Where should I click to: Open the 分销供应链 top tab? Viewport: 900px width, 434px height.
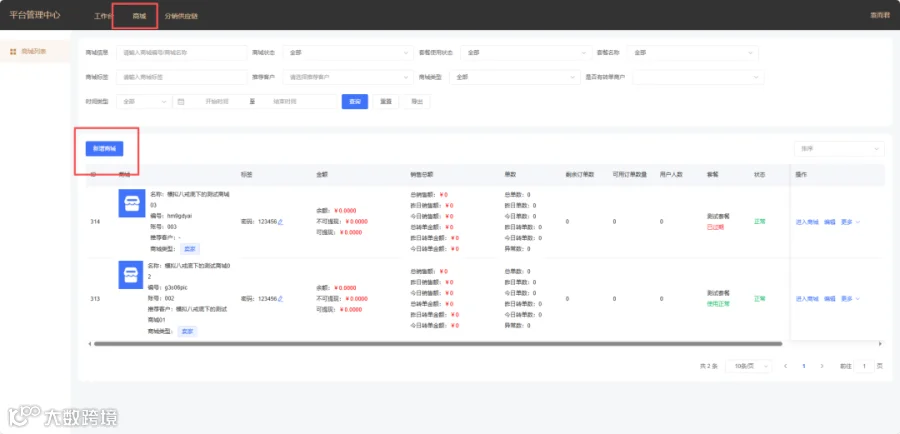point(181,16)
